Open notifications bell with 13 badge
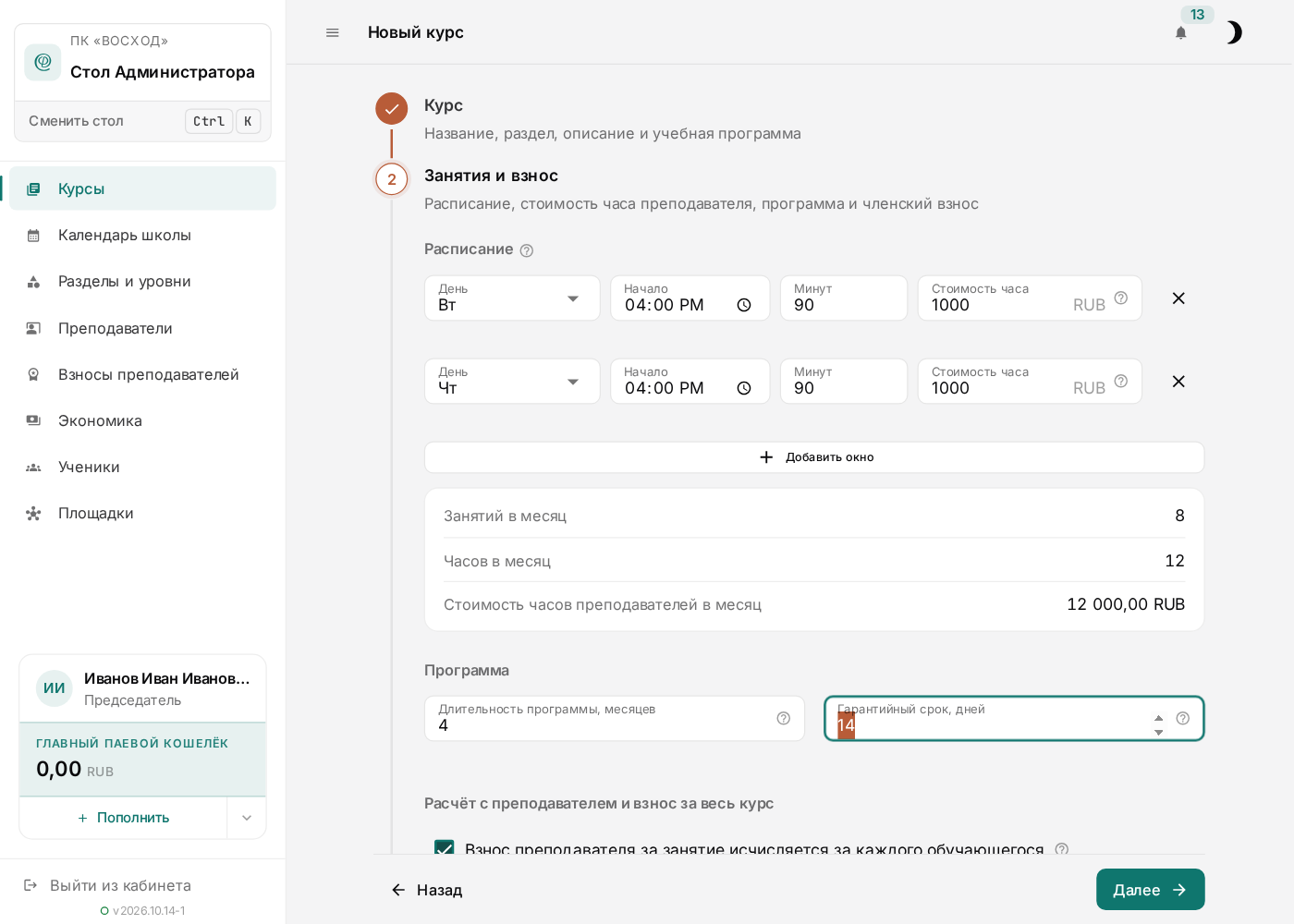 (x=1180, y=32)
